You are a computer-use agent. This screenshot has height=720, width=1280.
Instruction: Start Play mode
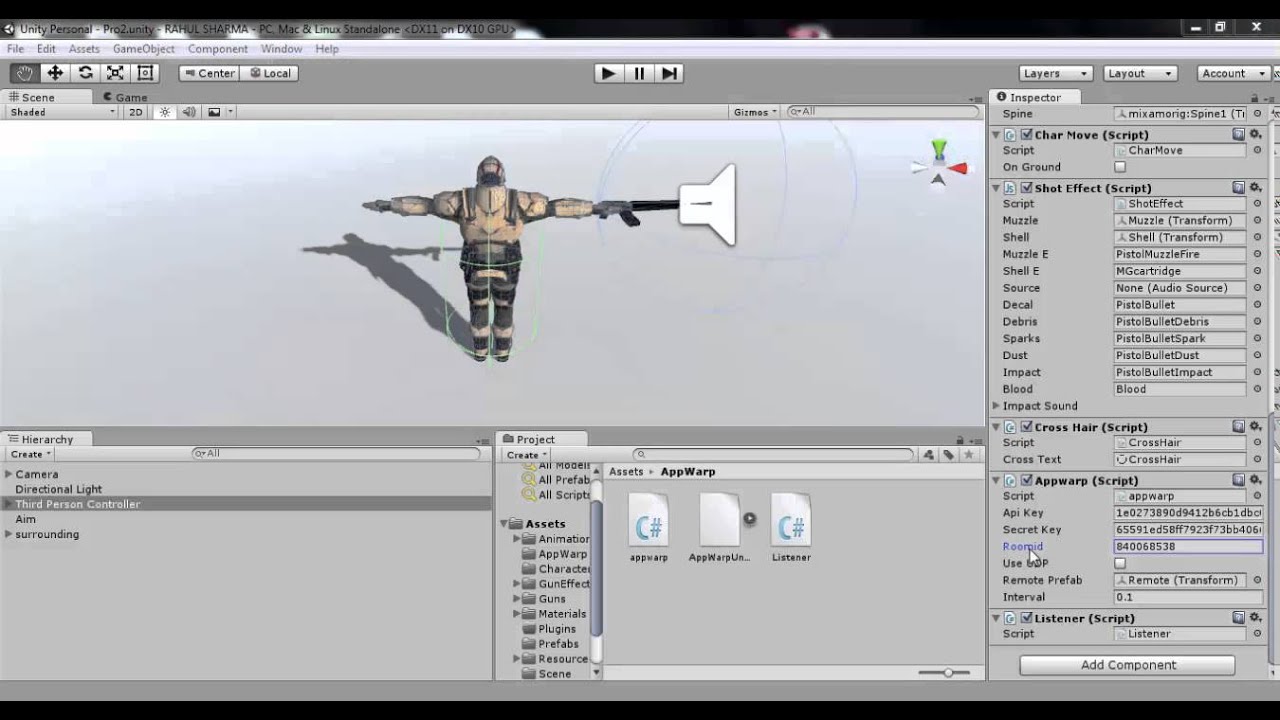tap(608, 73)
